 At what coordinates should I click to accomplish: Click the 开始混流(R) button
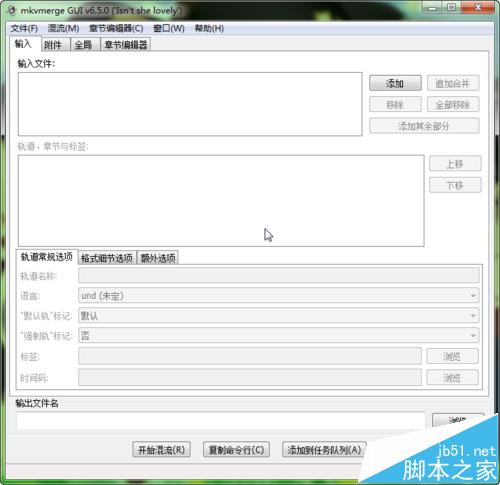[162, 450]
